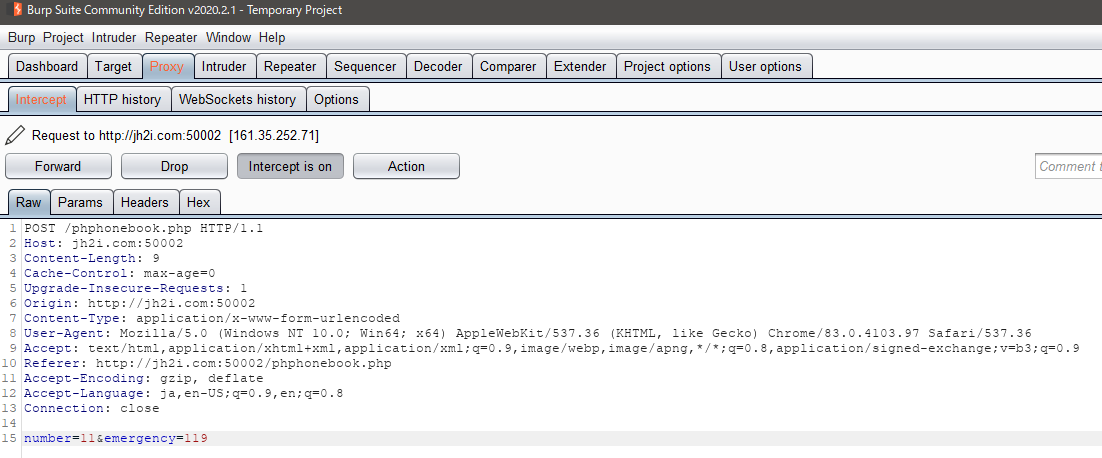The width and height of the screenshot is (1102, 458).
Task: Click the Origin header line
Action: [139, 303]
